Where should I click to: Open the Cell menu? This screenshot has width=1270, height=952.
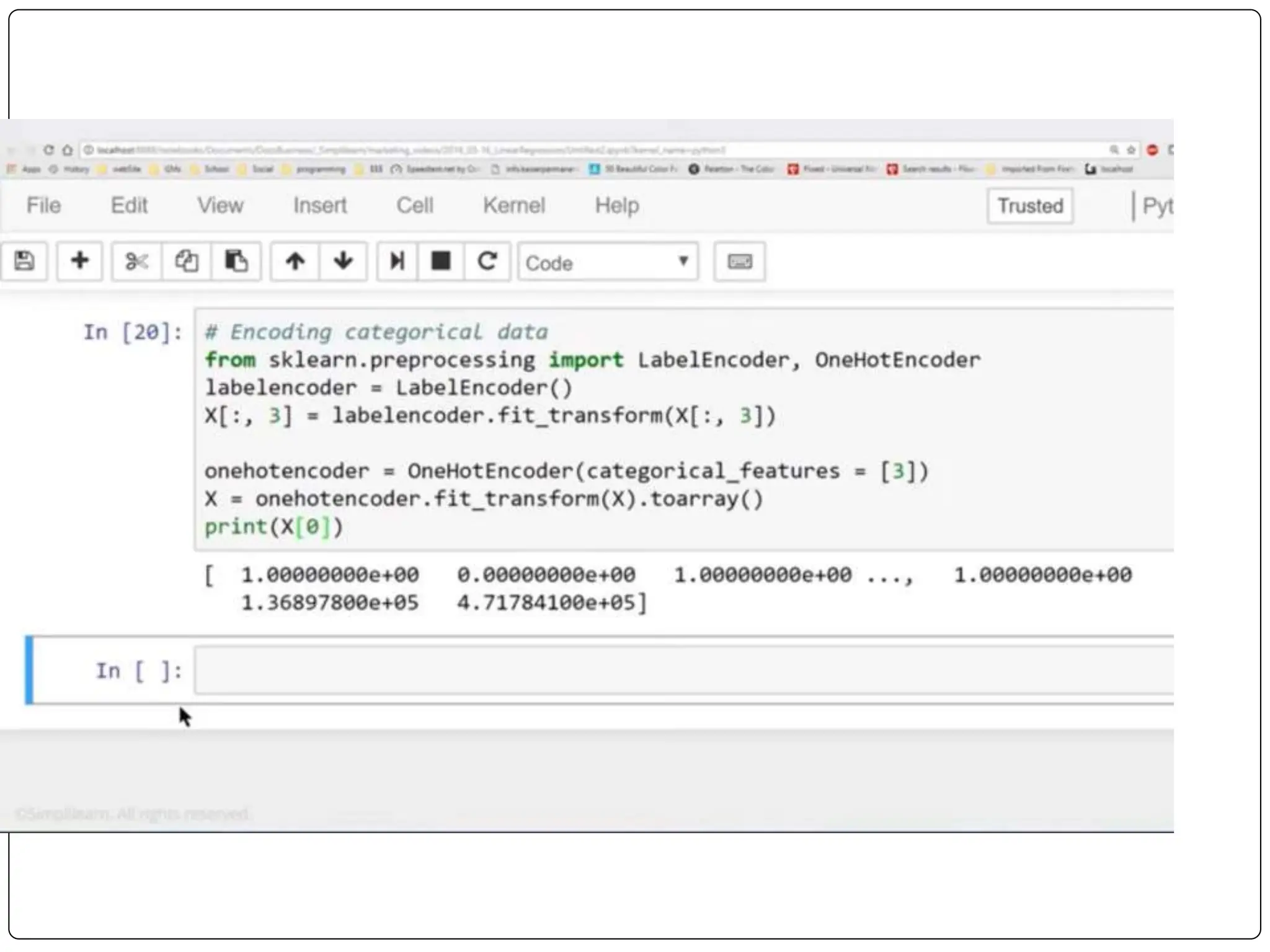click(x=415, y=205)
